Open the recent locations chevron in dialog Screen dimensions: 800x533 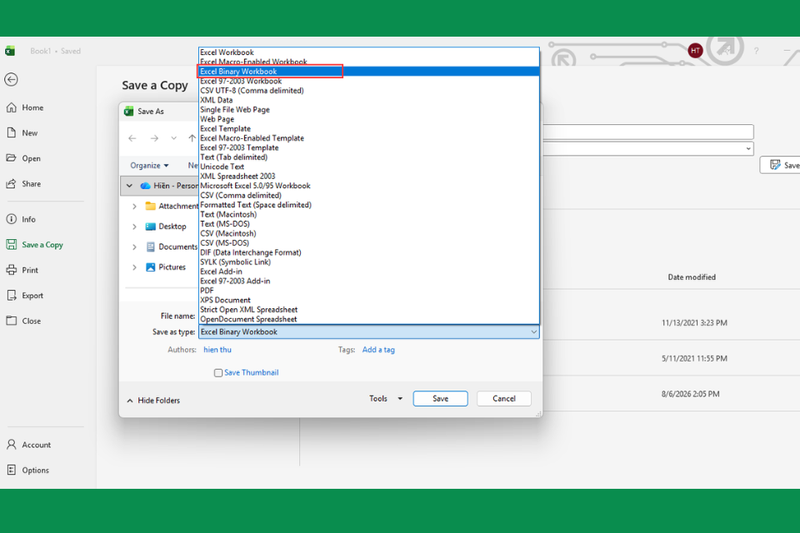click(174, 138)
